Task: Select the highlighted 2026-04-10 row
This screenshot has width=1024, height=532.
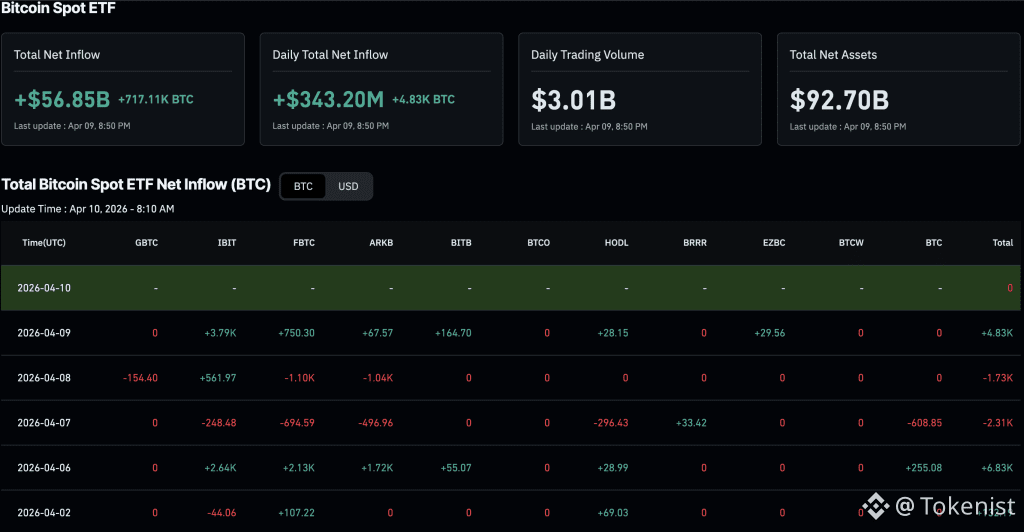Action: tap(44, 288)
